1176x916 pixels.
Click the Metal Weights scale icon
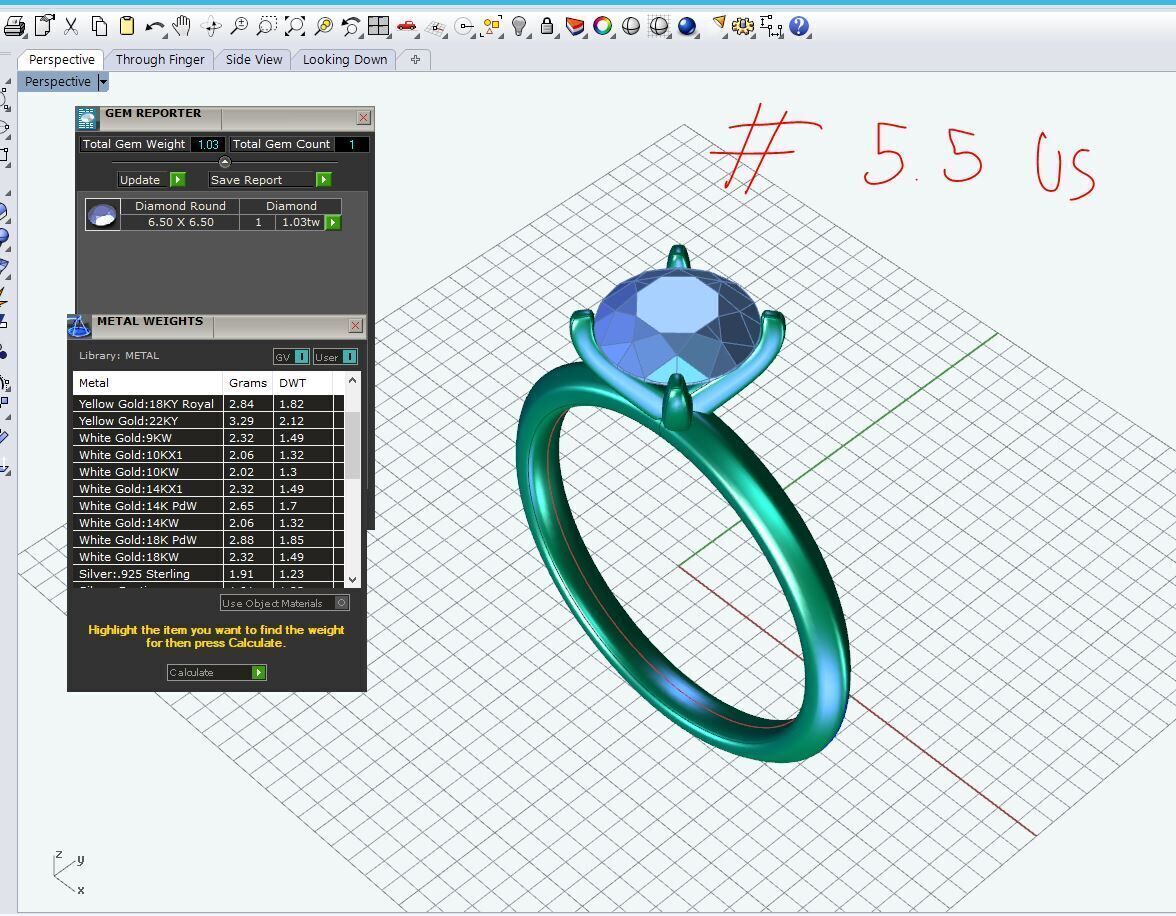[79, 326]
